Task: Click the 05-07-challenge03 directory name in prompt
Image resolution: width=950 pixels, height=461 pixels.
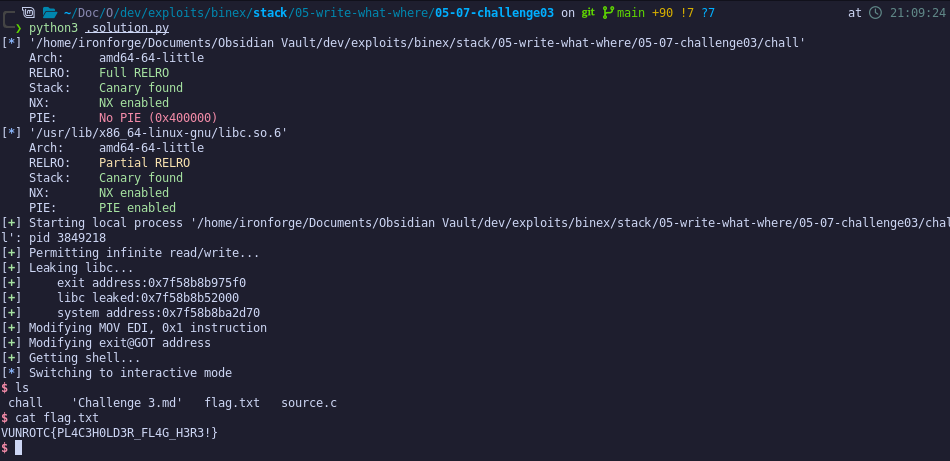Action: click(x=494, y=13)
